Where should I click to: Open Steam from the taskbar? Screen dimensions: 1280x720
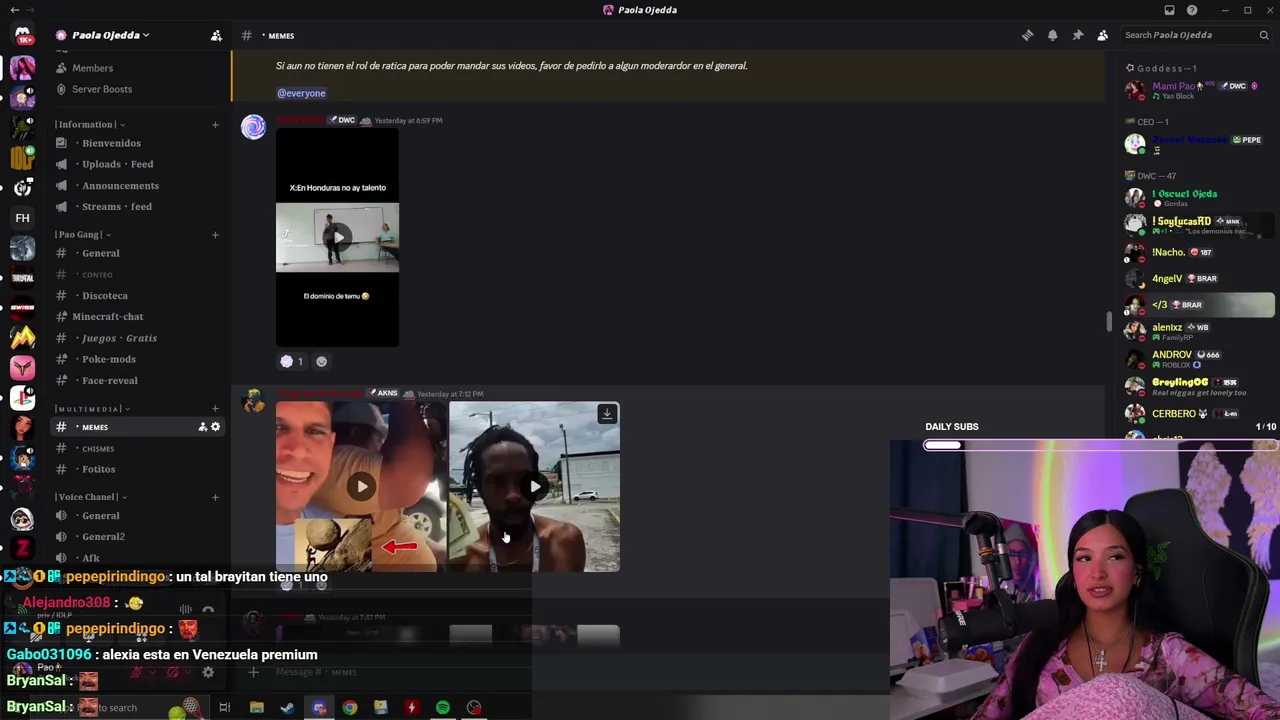(287, 708)
